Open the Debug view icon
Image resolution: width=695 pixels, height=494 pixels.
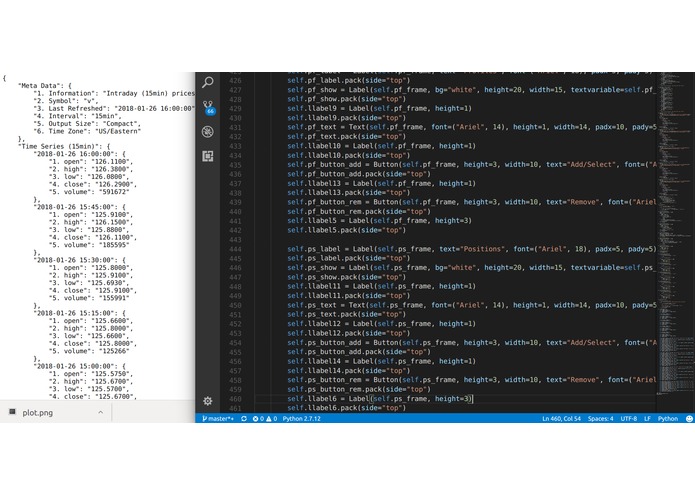[x=207, y=132]
